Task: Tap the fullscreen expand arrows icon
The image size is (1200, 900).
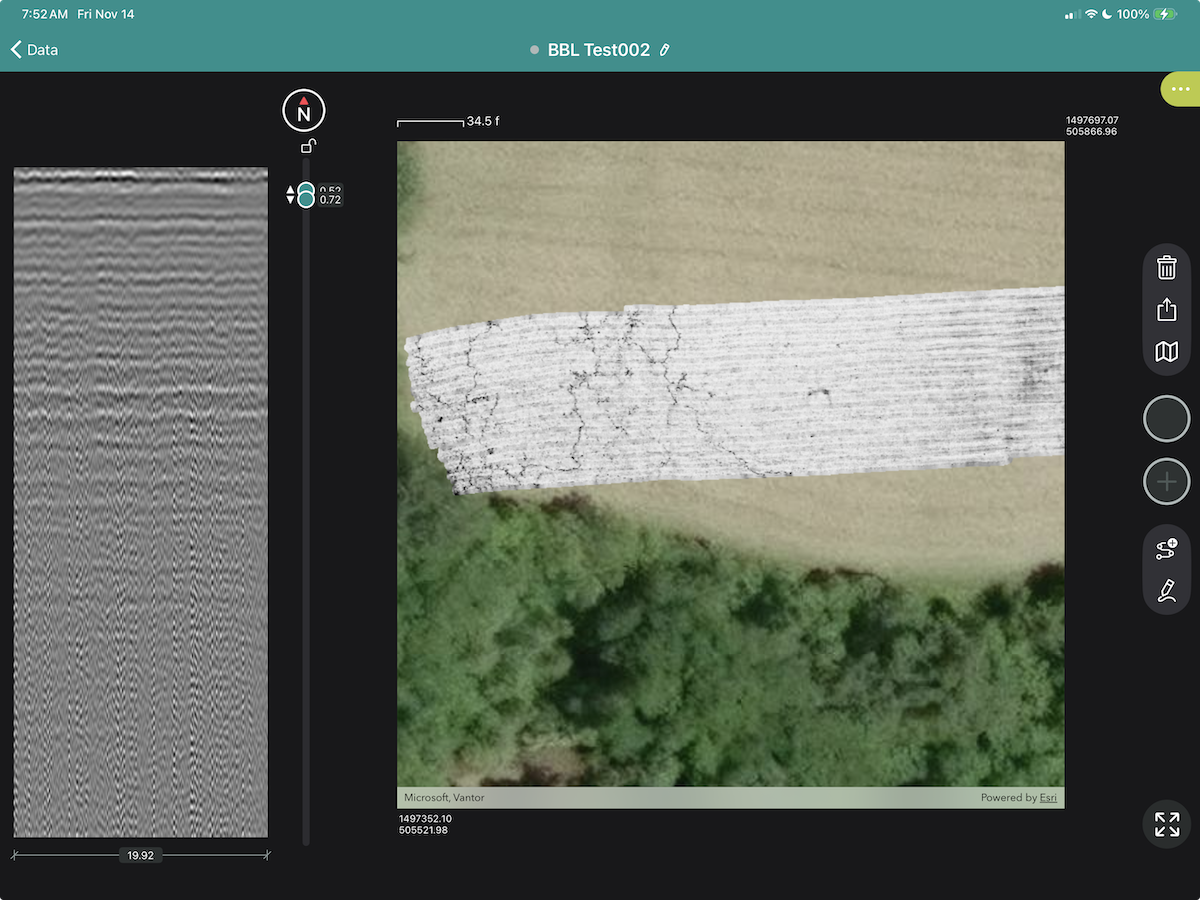Action: click(1166, 824)
